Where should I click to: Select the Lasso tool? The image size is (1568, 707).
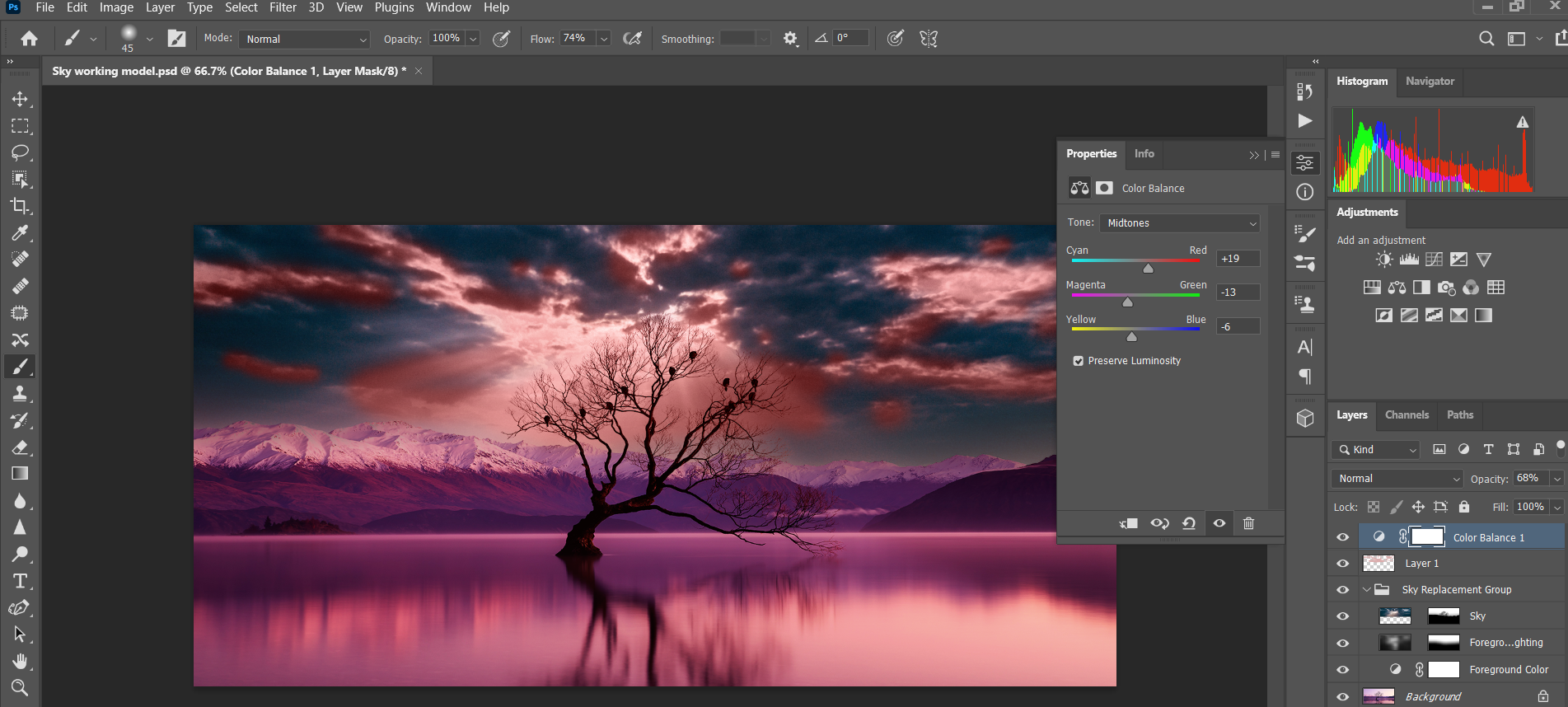[20, 152]
